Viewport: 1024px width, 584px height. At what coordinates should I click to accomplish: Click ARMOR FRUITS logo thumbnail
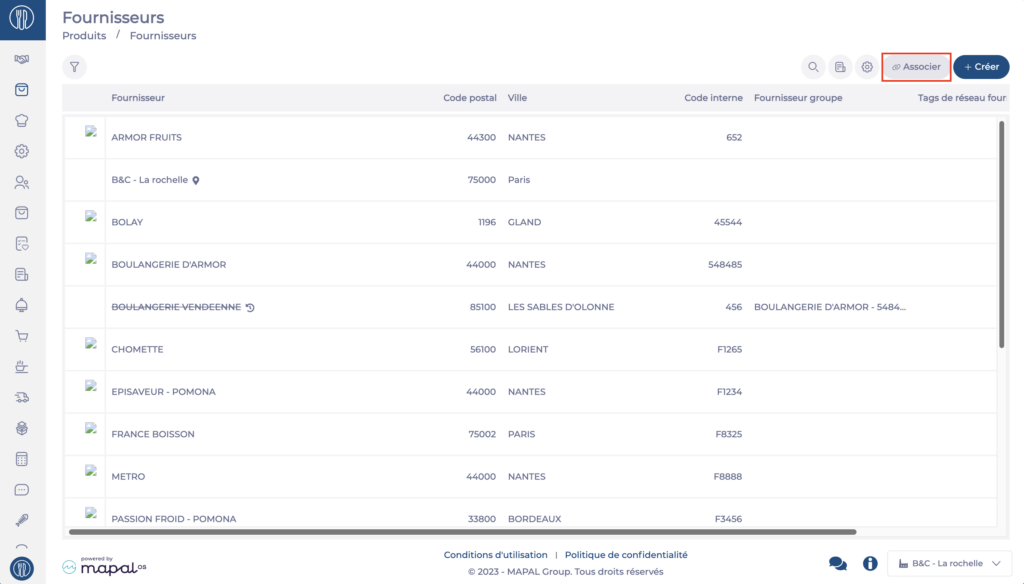coord(91,131)
